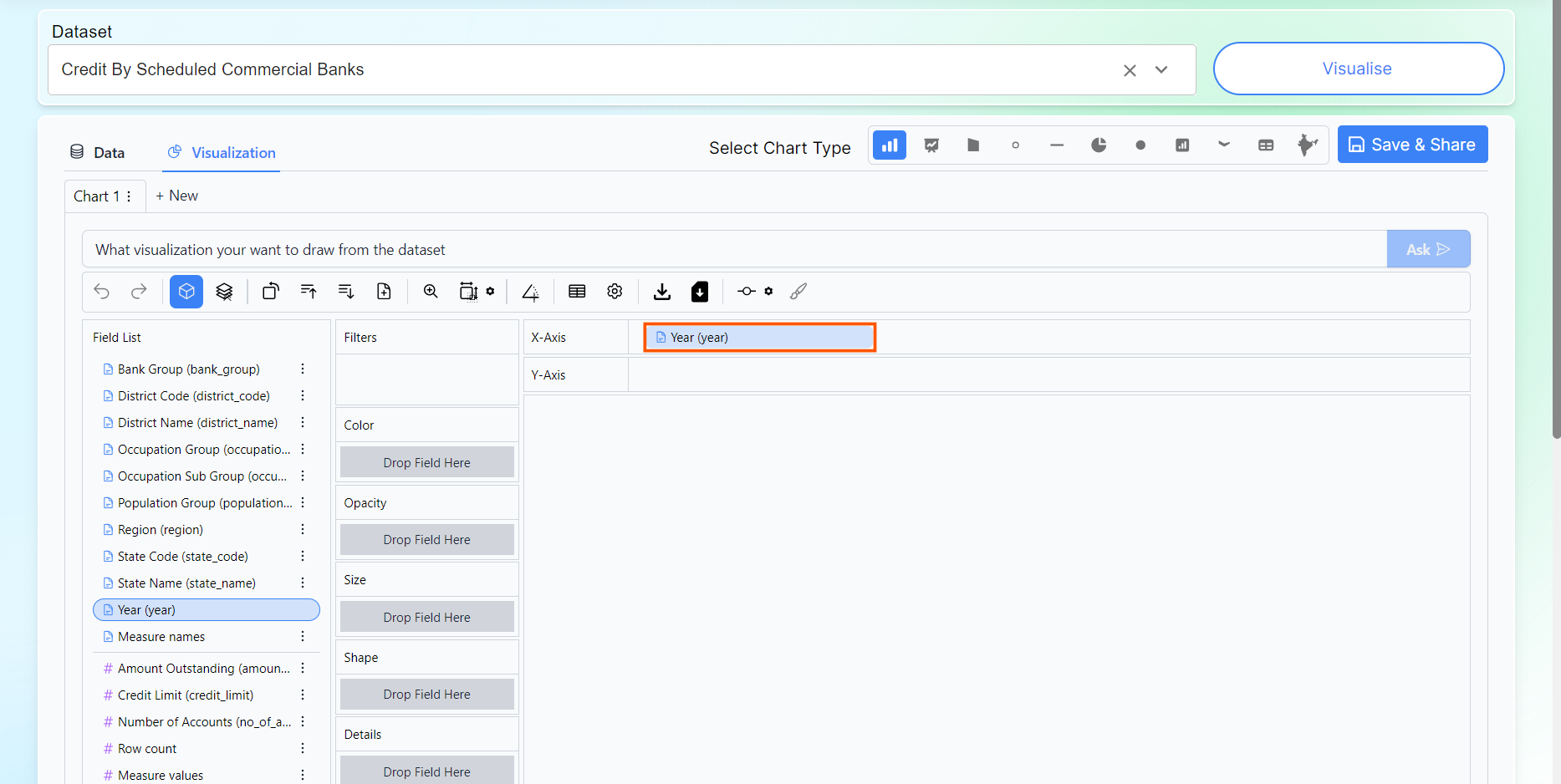The width and height of the screenshot is (1561, 784).
Task: Click the Save & Share button
Action: coord(1412,145)
